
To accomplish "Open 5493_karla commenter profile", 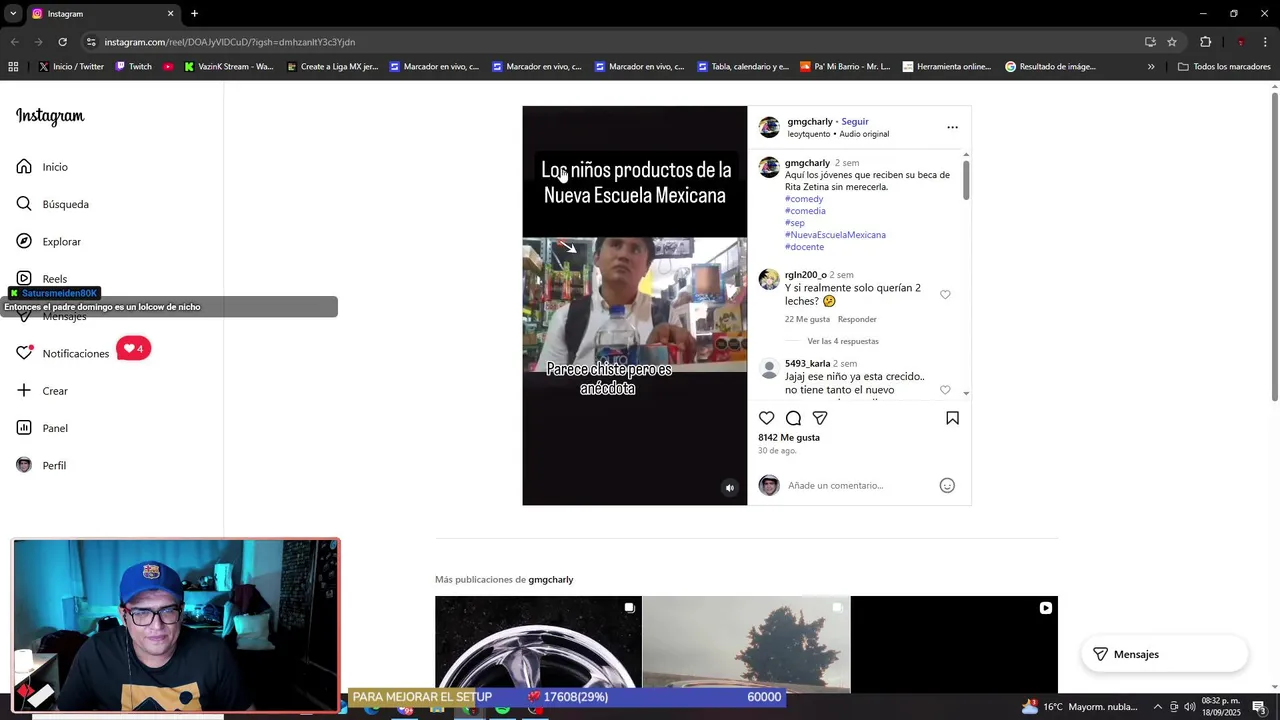I will (x=808, y=364).
